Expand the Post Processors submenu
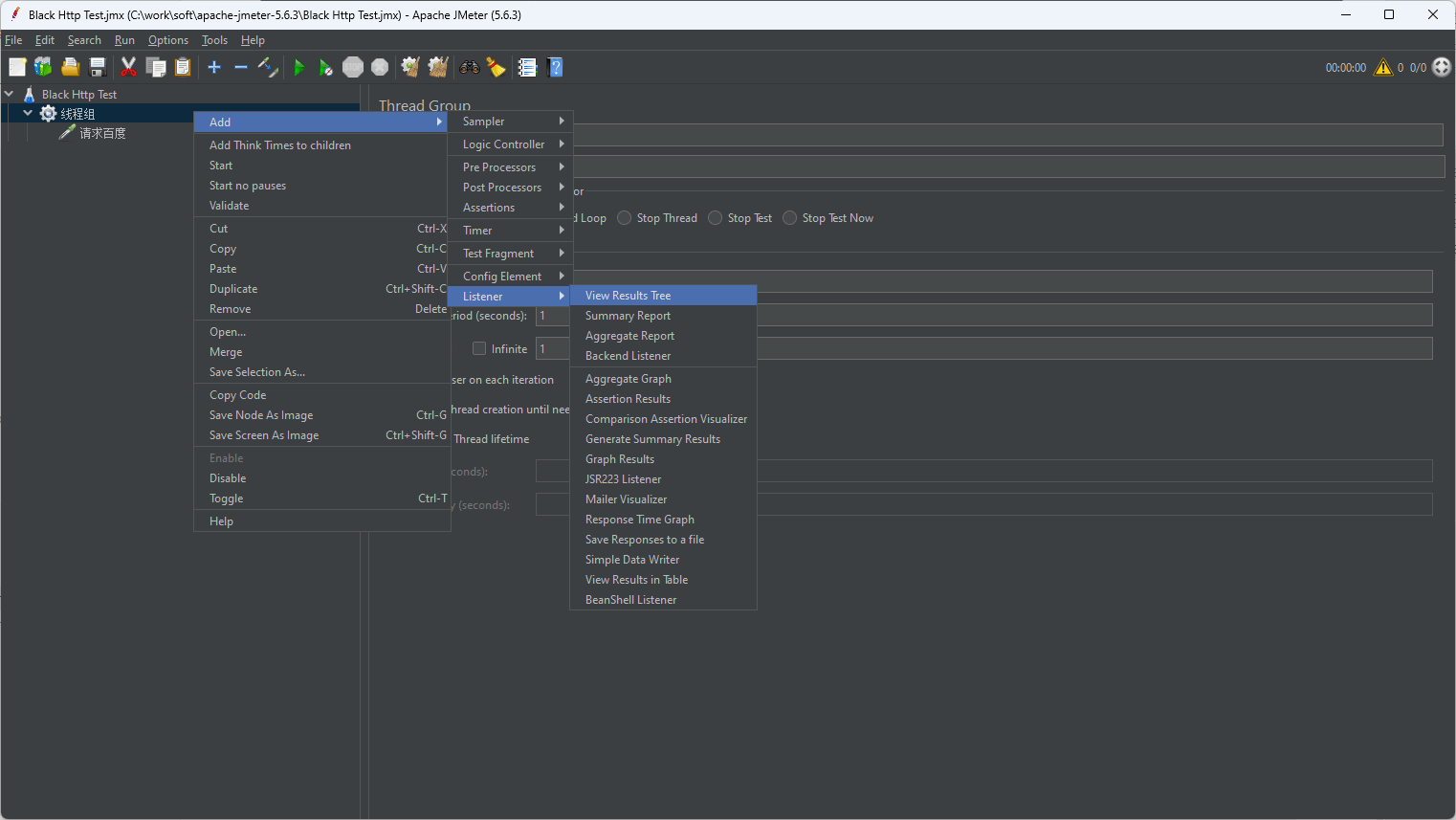The height and width of the screenshot is (820, 1456). click(x=511, y=188)
